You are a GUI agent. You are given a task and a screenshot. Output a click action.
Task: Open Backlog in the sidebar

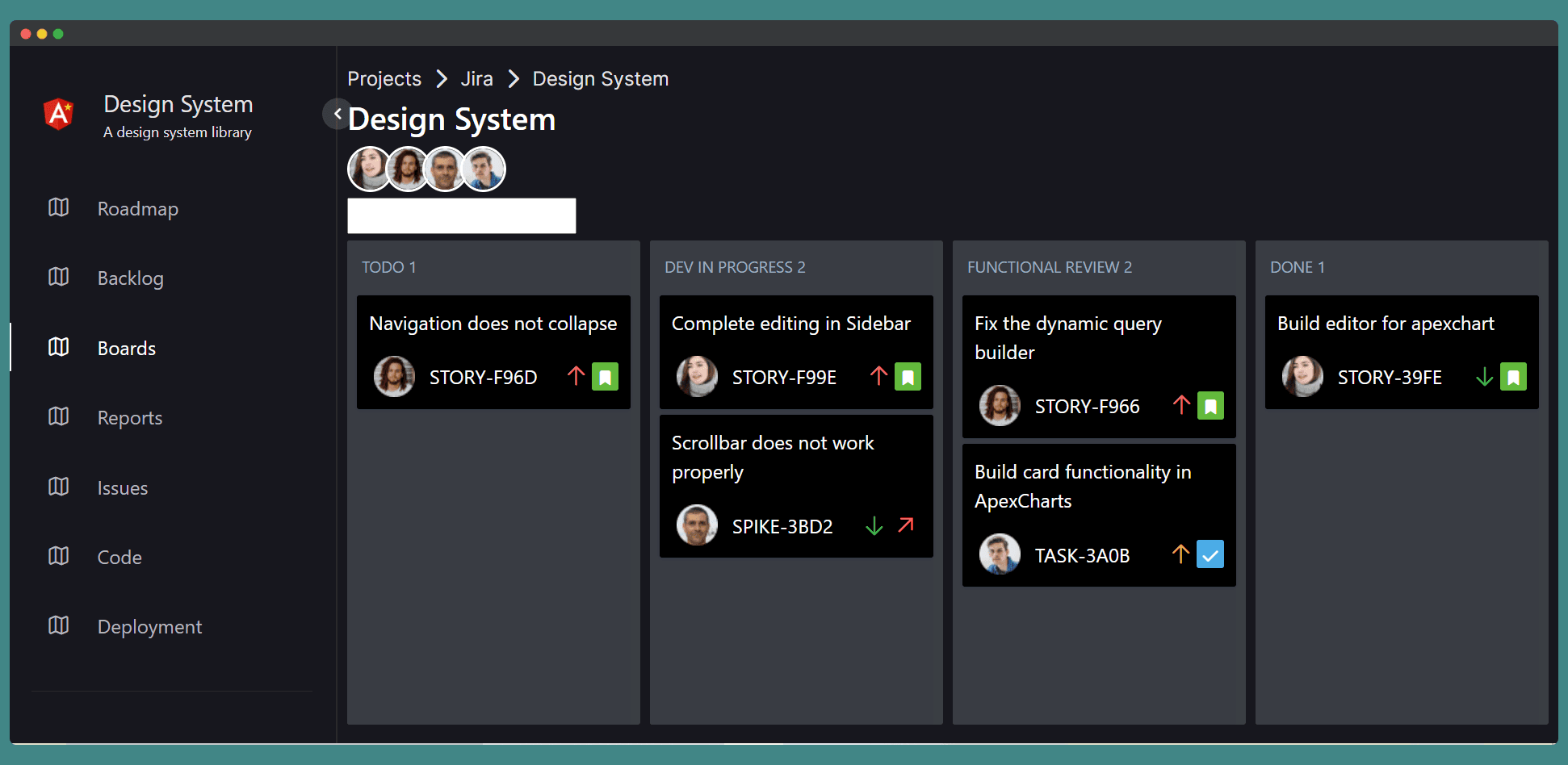[x=130, y=278]
